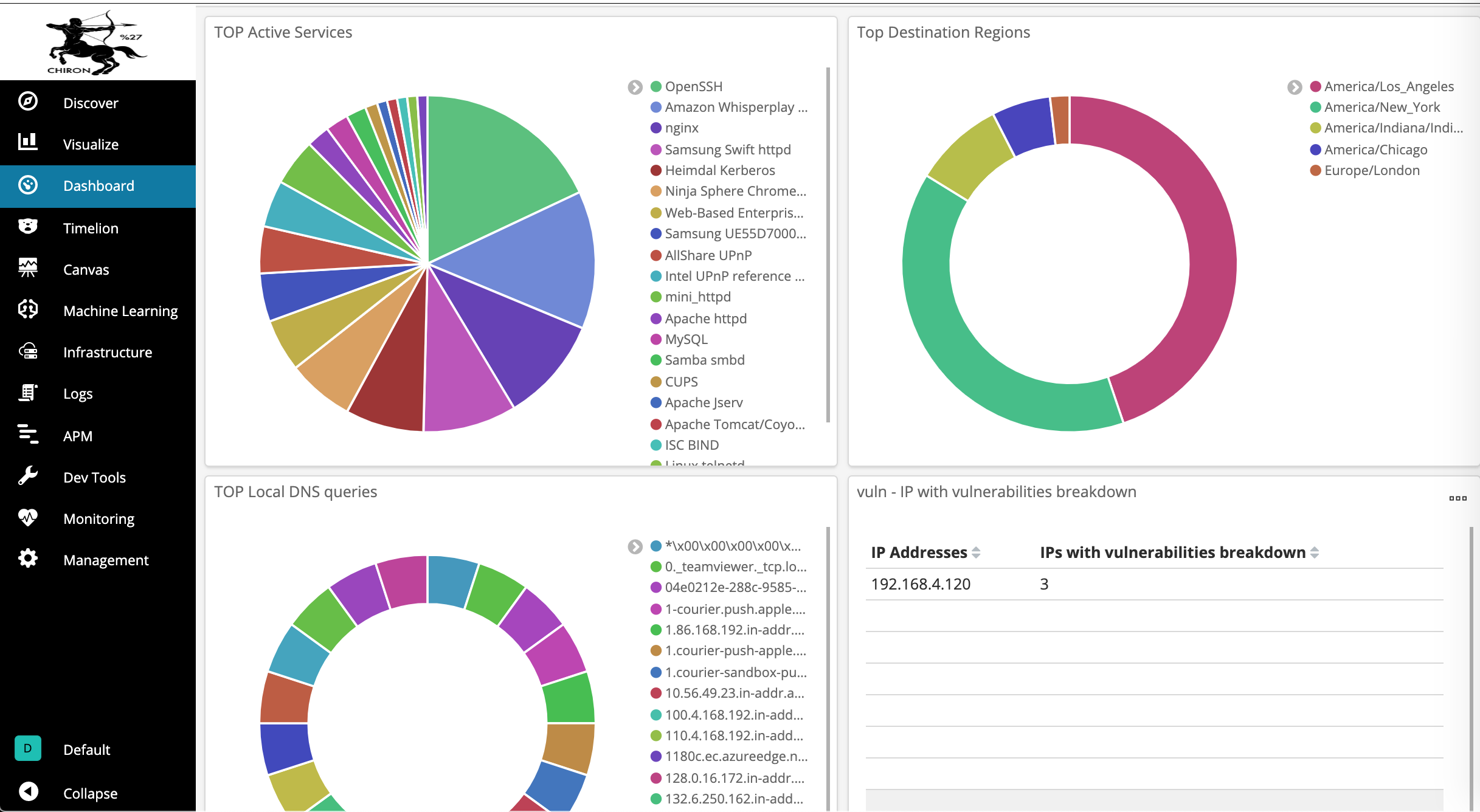Image resolution: width=1480 pixels, height=812 pixels.
Task: Click America/Indiana legend entry
Action: [1386, 128]
